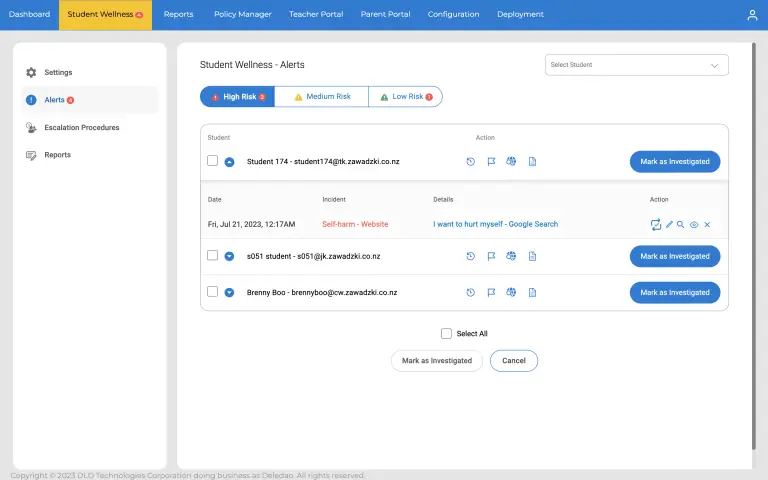Click the Cancel button

[x=514, y=361]
